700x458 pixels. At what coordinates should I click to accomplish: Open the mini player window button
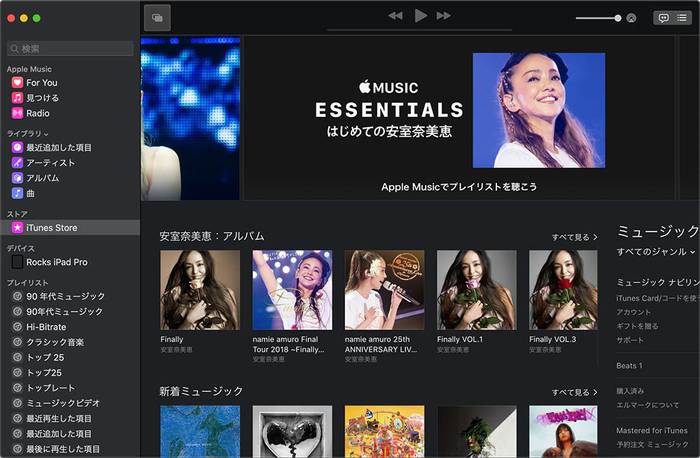pos(157,18)
